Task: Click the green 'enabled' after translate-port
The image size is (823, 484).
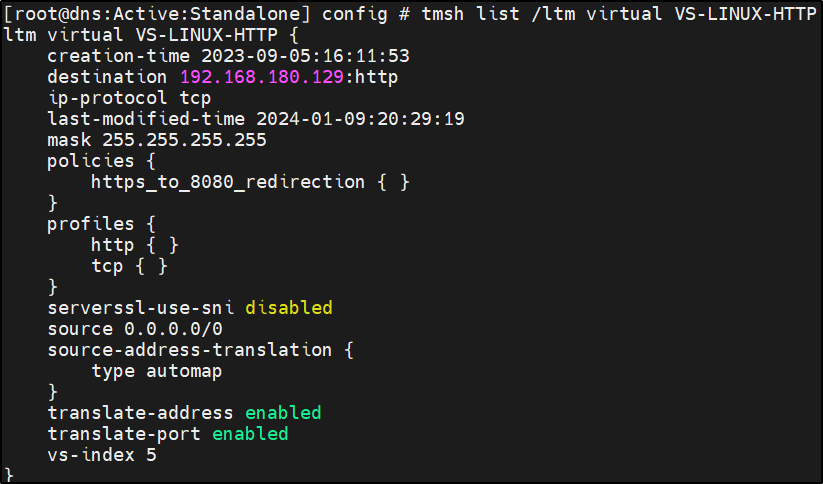Action: pos(250,433)
